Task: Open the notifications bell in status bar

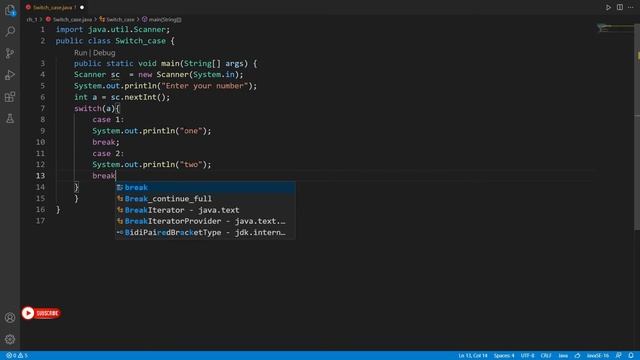Action: [x=631, y=356]
